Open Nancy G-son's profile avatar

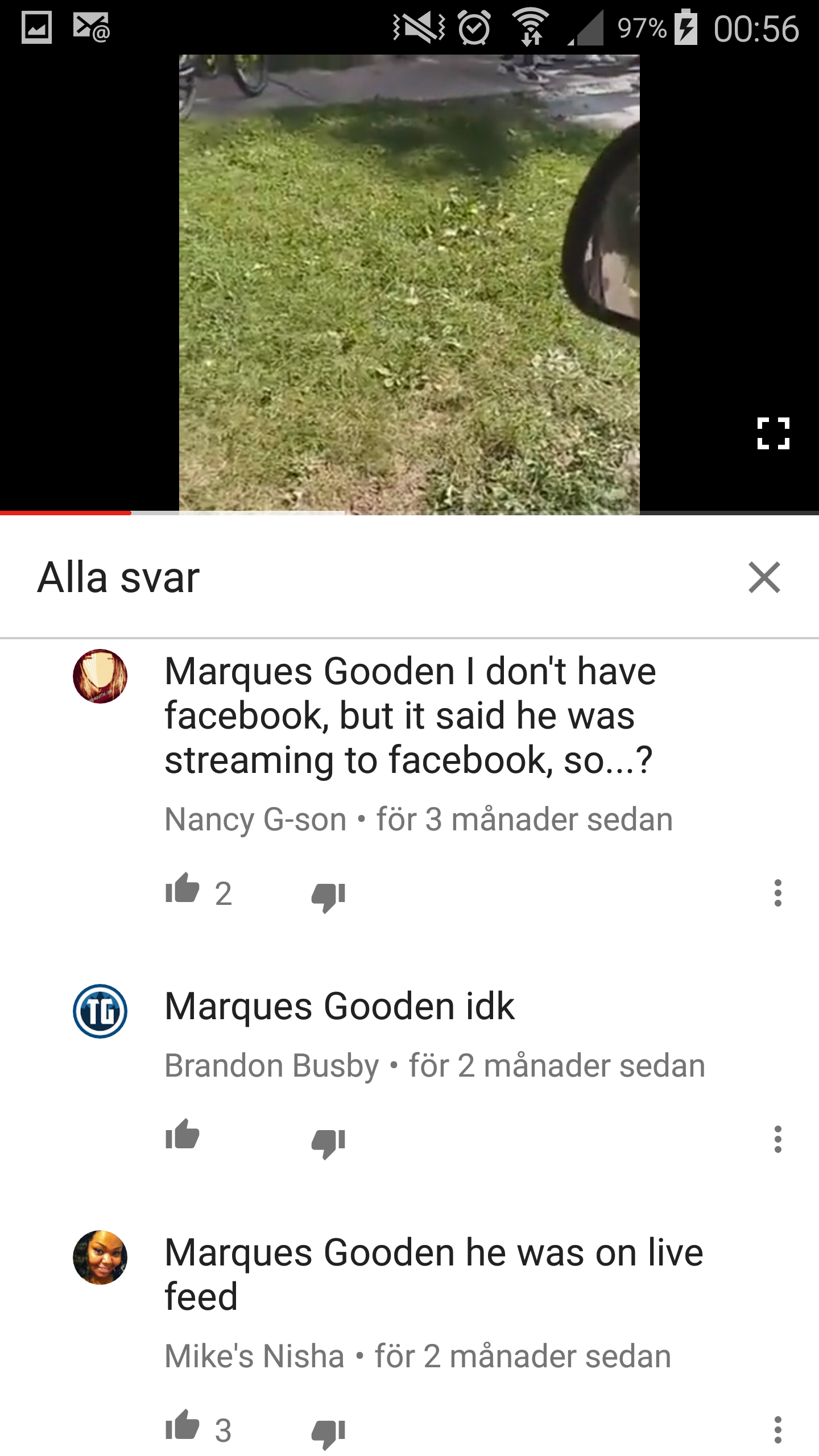pos(100,676)
